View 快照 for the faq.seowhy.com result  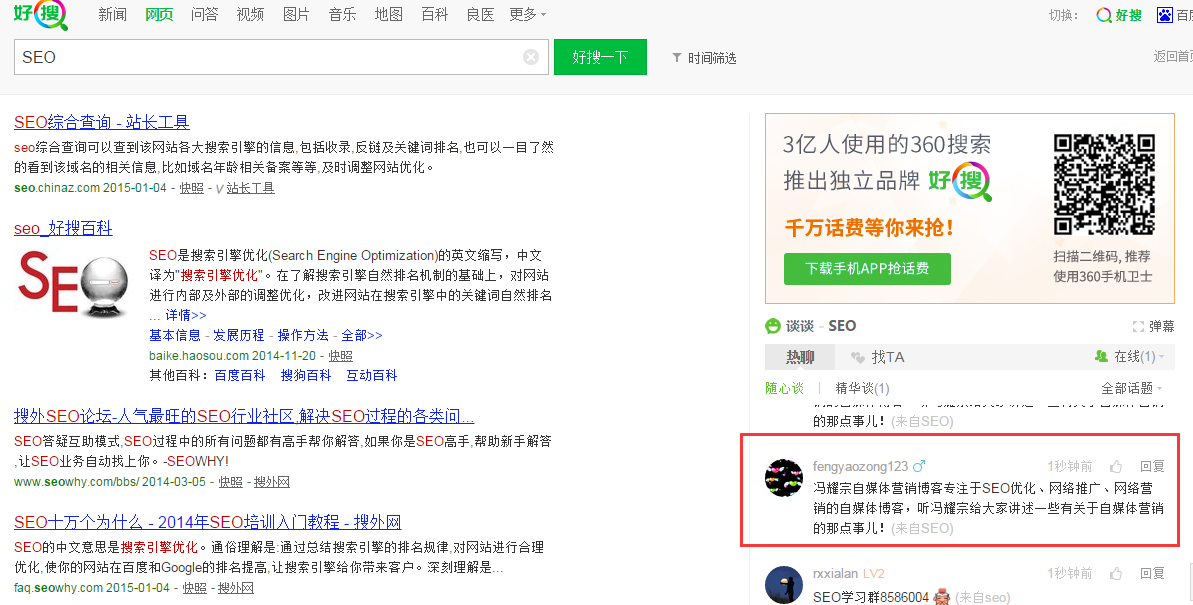(195, 587)
